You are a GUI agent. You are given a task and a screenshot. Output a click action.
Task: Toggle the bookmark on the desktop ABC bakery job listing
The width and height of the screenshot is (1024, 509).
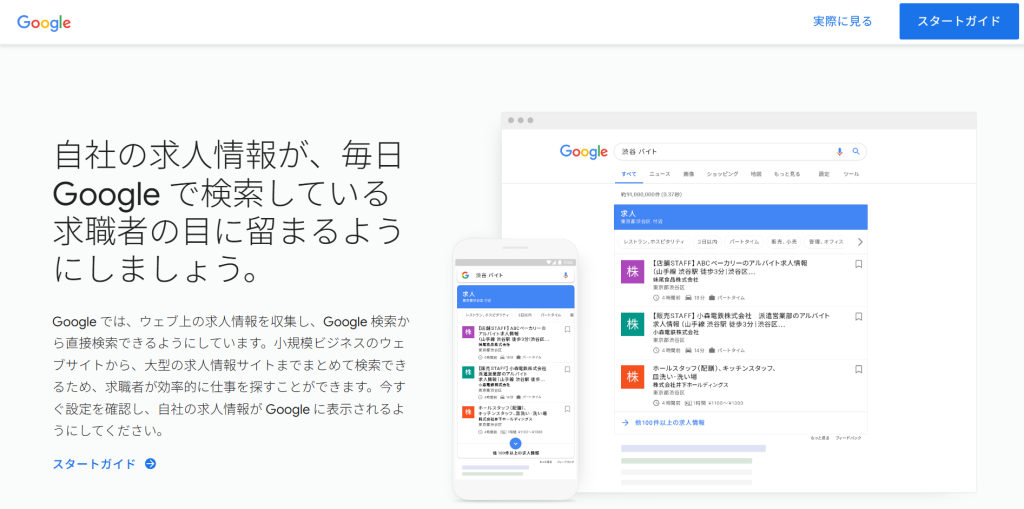tap(858, 265)
